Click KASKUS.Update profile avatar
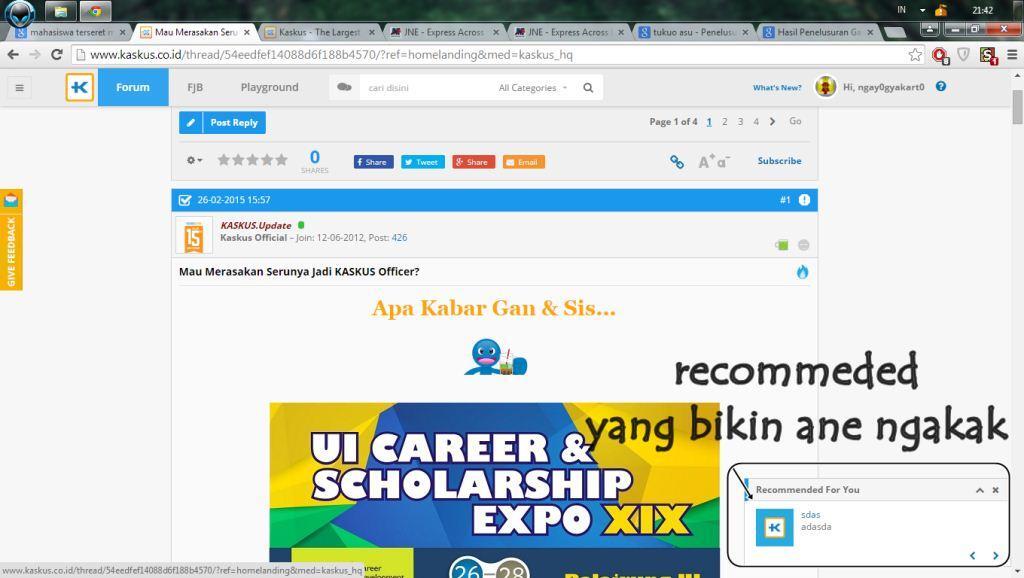The height and width of the screenshot is (578, 1024). click(194, 235)
